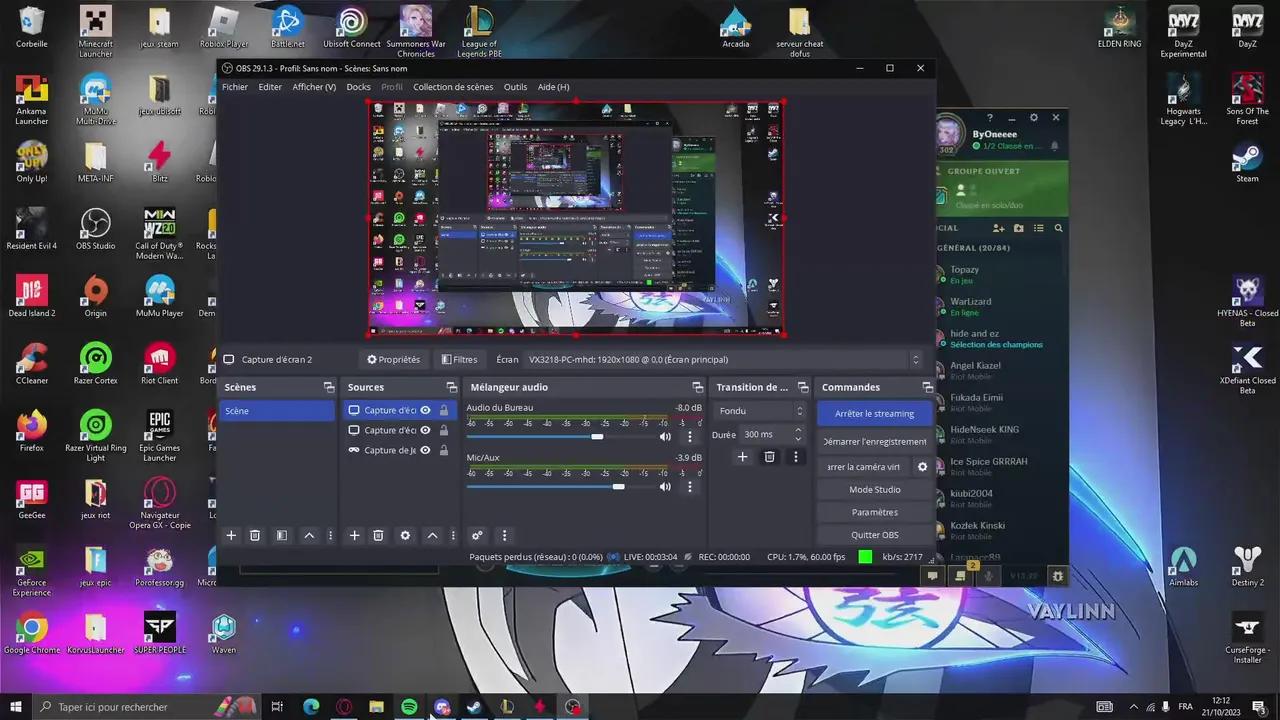1280x720 pixels.
Task: Launch Spotify from the taskbar
Action: [x=409, y=706]
